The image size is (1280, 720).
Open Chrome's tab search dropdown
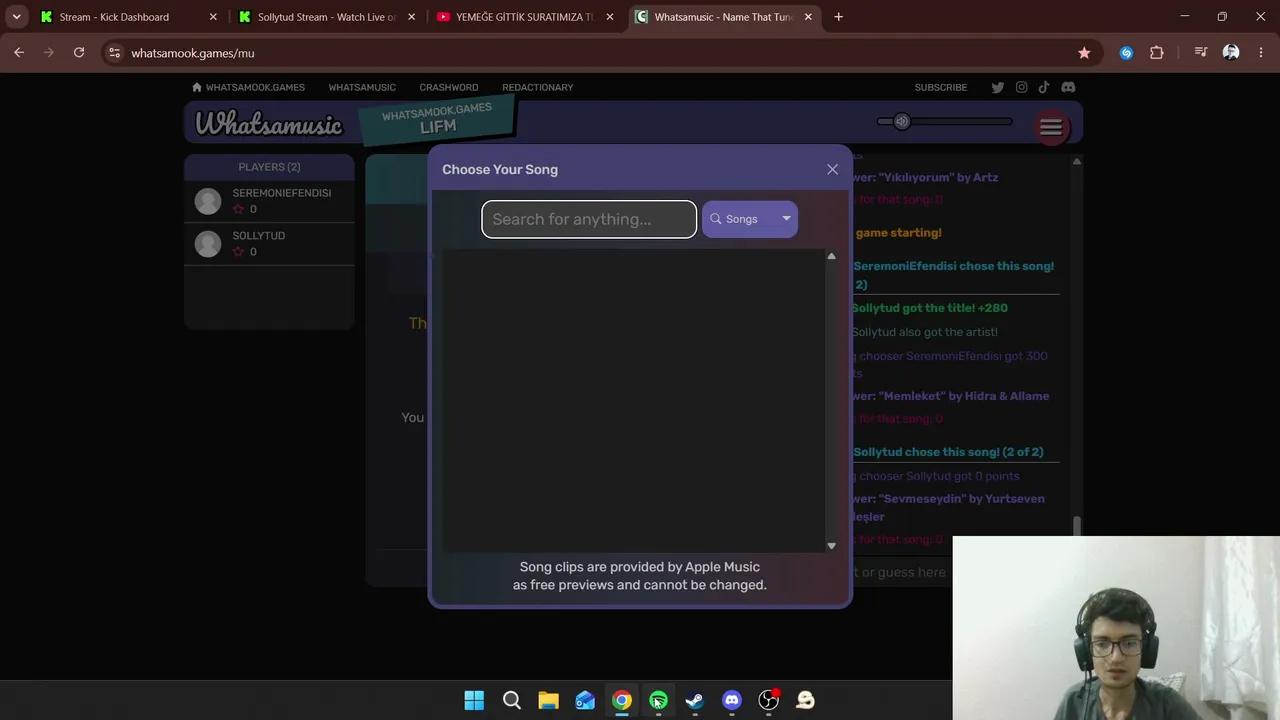17,17
